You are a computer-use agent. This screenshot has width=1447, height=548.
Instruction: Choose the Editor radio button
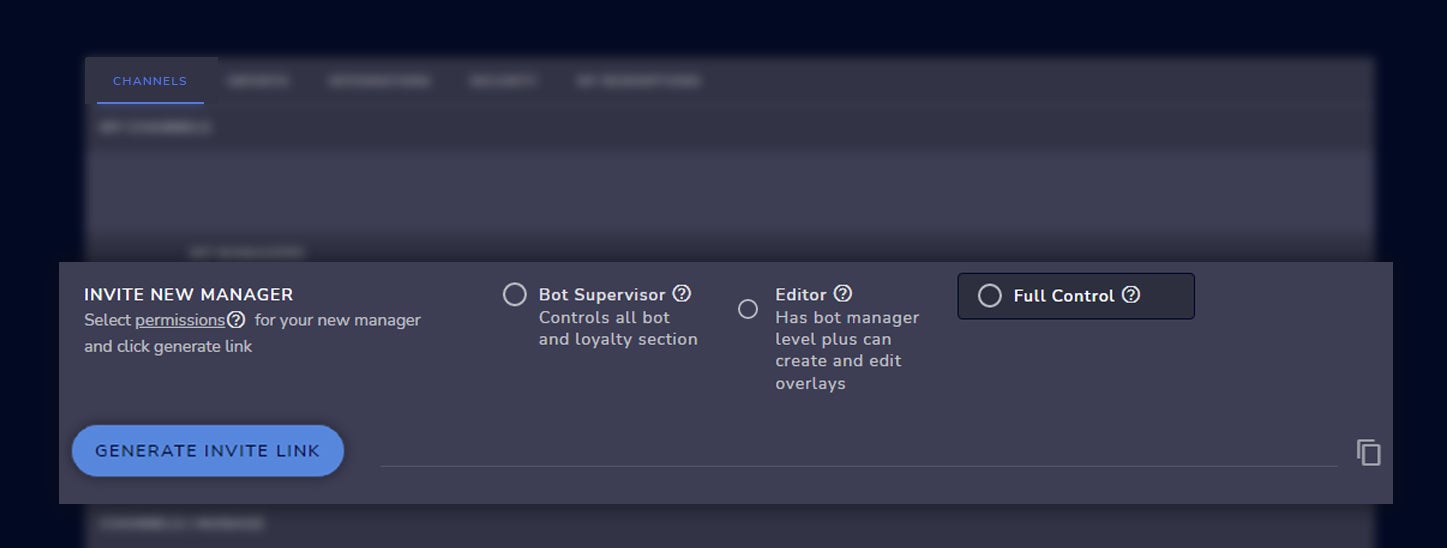tap(748, 309)
